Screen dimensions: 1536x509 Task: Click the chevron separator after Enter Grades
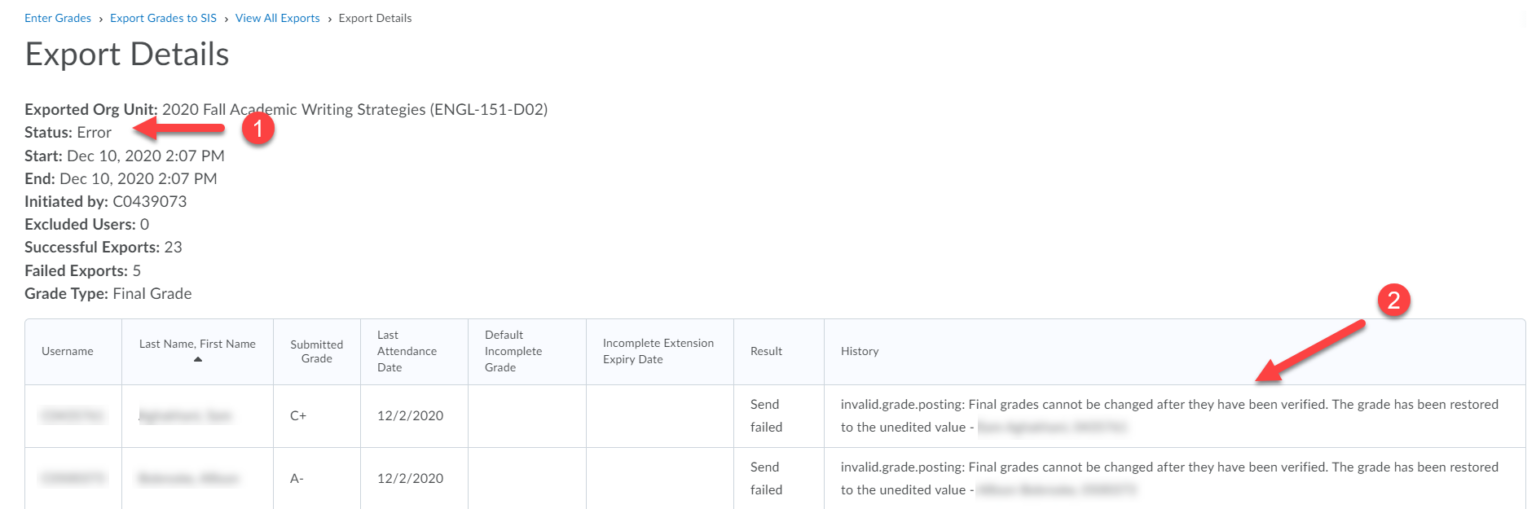[101, 19]
